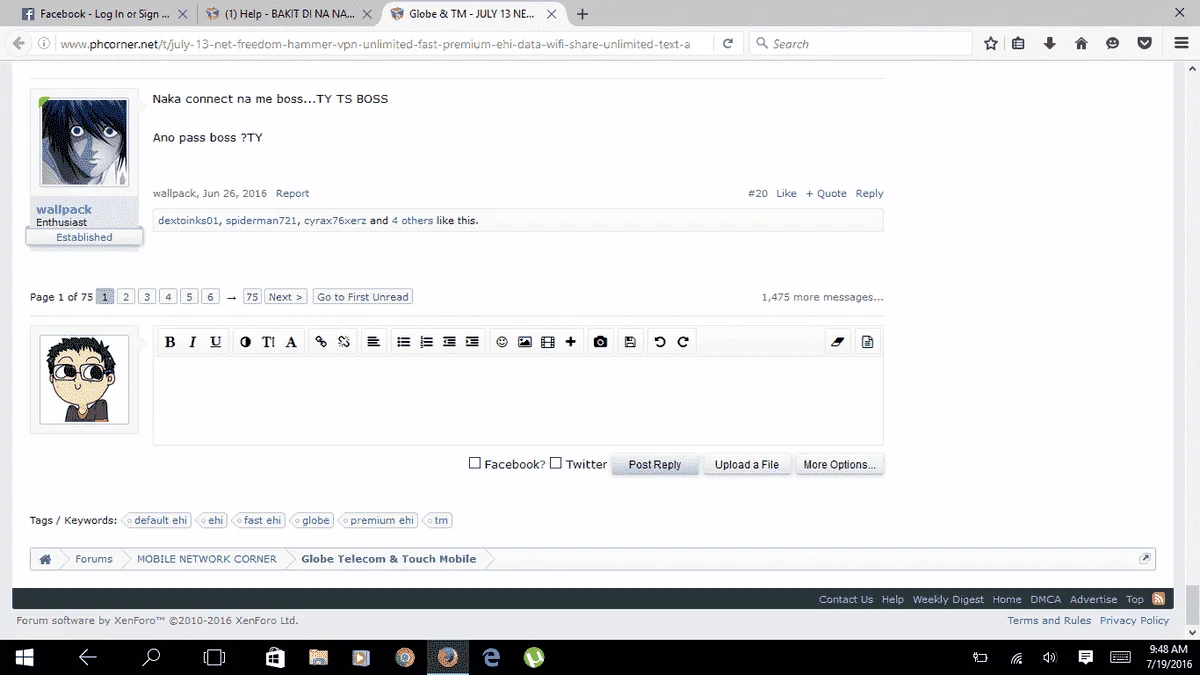Toggle italic formatting in the reply editor
The width and height of the screenshot is (1200, 675).
(193, 342)
